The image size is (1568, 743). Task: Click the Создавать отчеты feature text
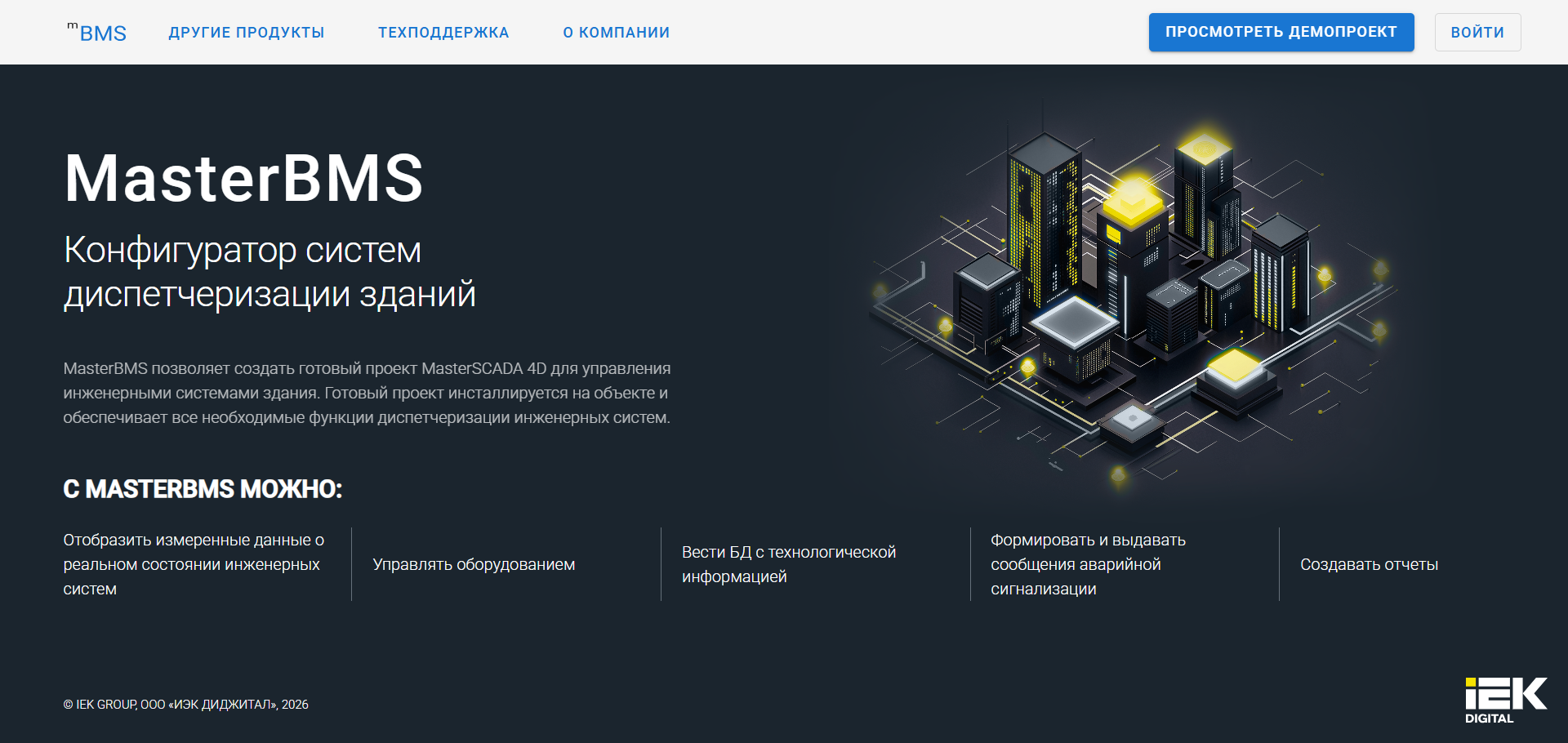pos(1370,564)
